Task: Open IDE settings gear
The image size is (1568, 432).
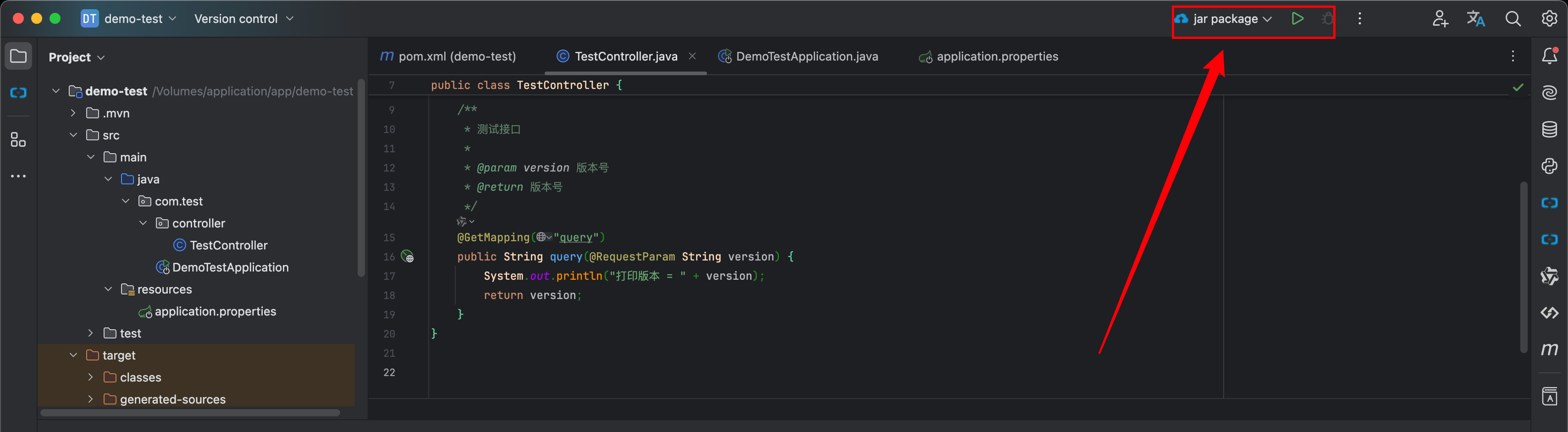Action: coord(1549,19)
